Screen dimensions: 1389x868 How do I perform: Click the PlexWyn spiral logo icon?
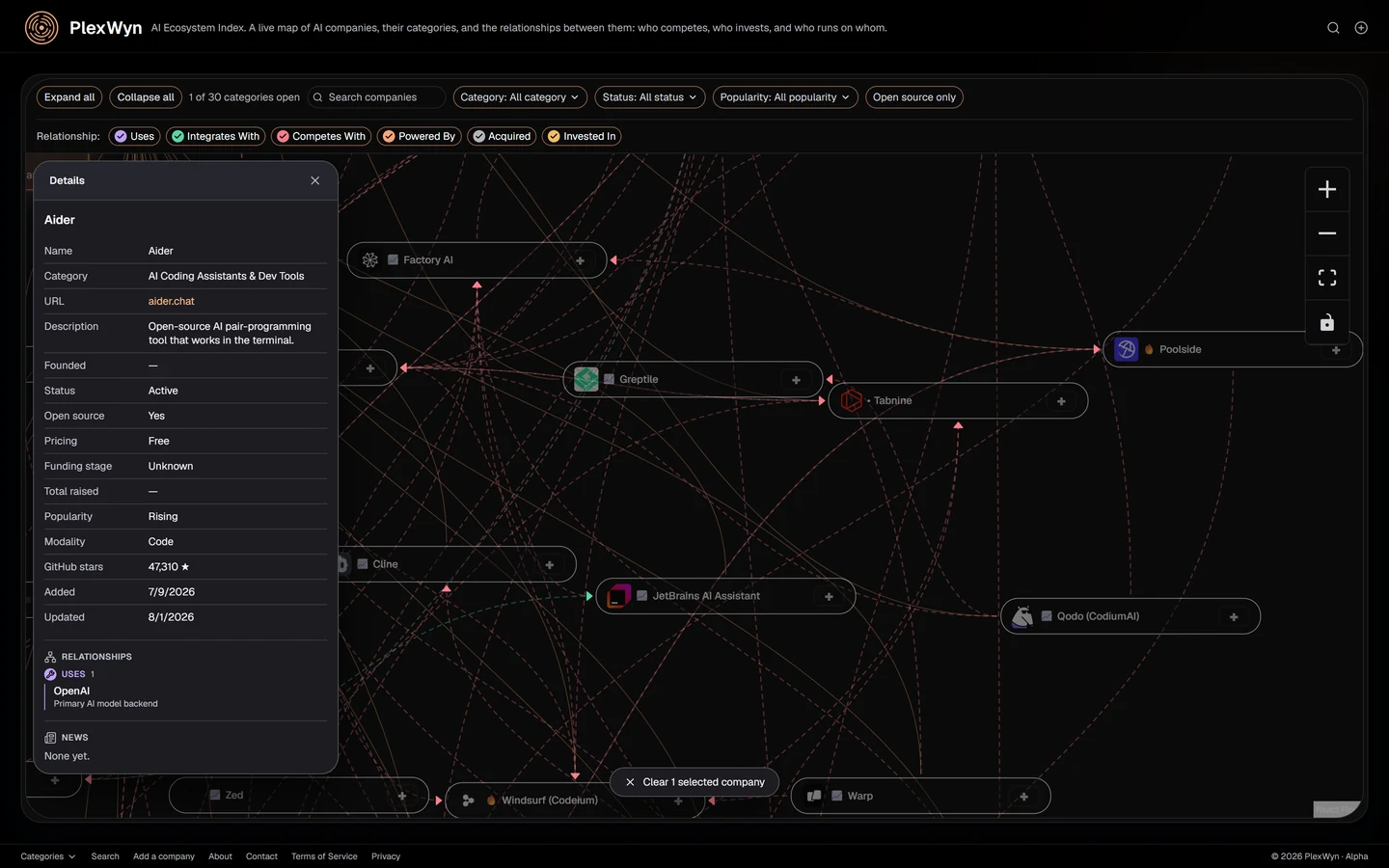[x=41, y=28]
